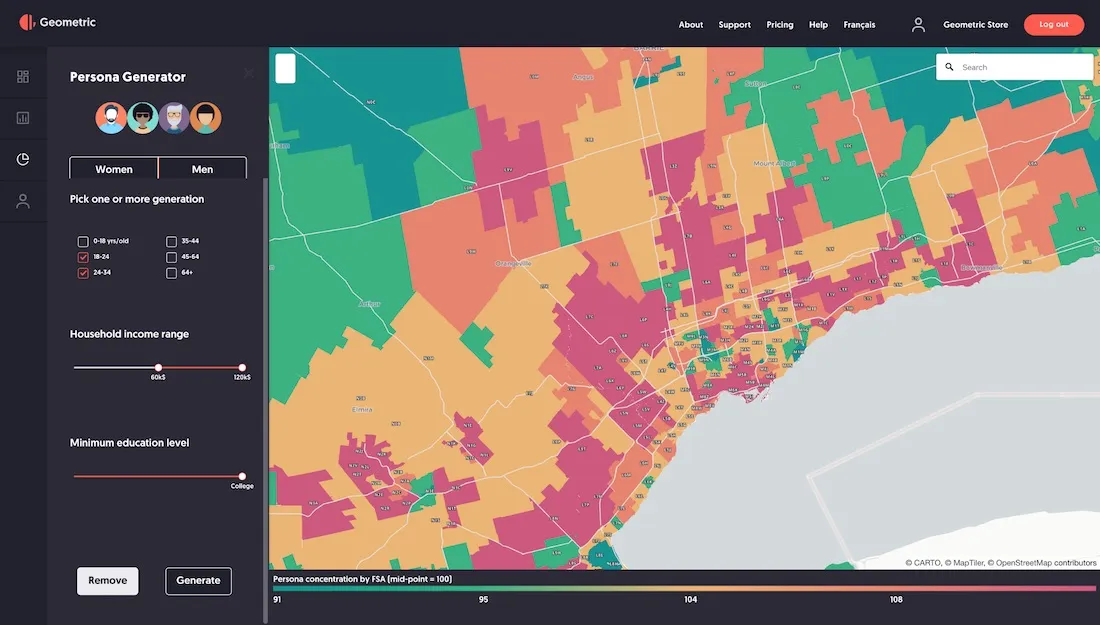Viewport: 1100px width, 625px height.
Task: Open the bar chart icon in sidebar
Action: click(23, 118)
